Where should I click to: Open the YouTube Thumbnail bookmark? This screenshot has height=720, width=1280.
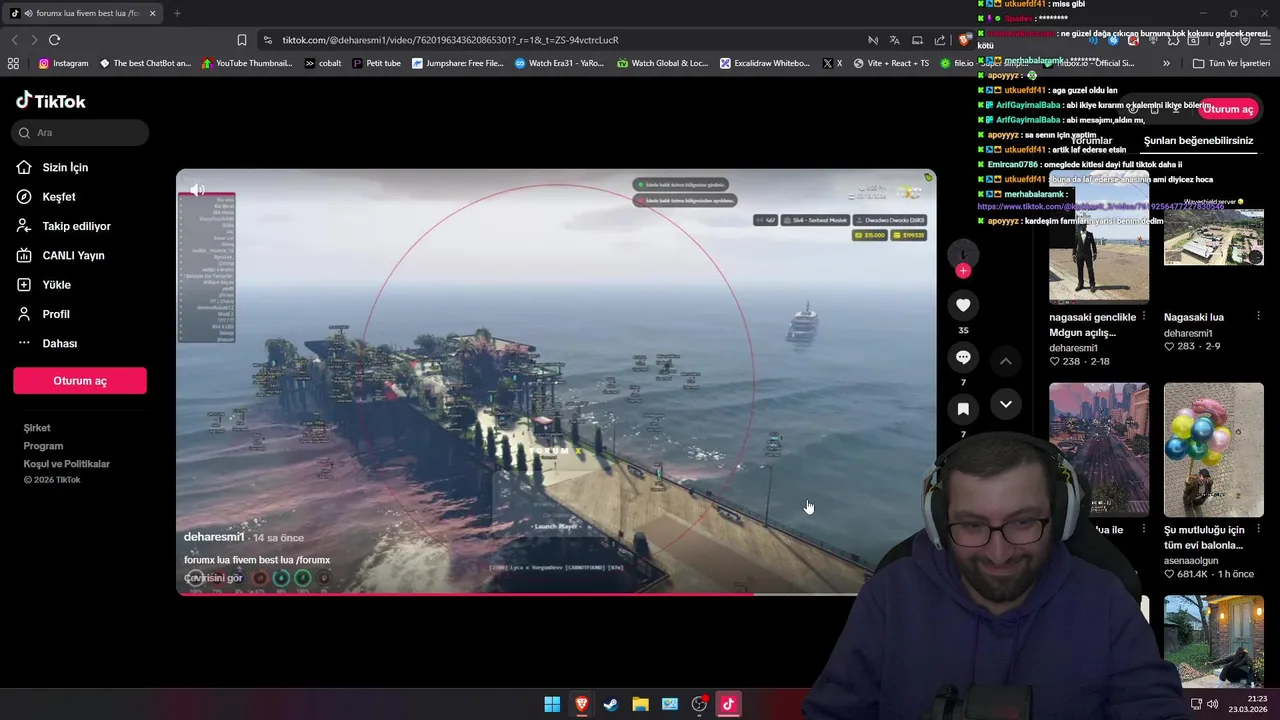point(247,63)
